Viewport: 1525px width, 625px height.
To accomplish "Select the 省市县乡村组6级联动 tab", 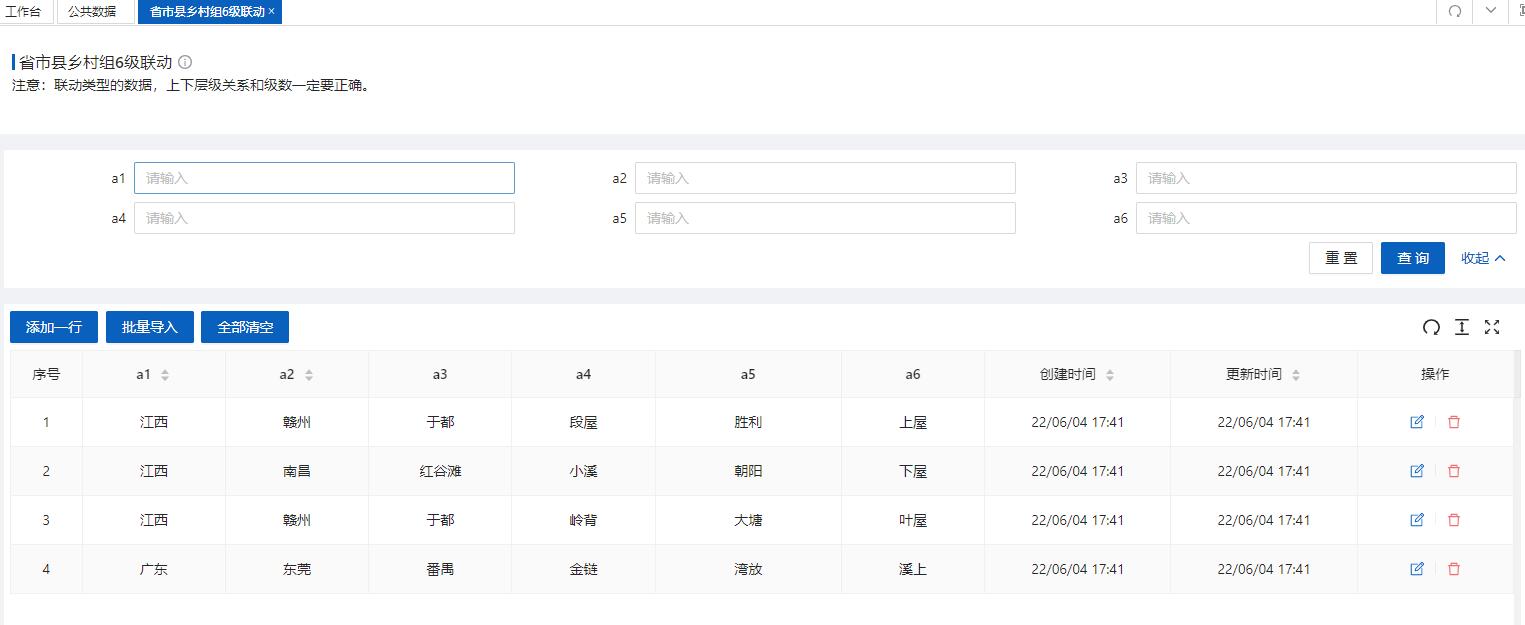I will [208, 11].
